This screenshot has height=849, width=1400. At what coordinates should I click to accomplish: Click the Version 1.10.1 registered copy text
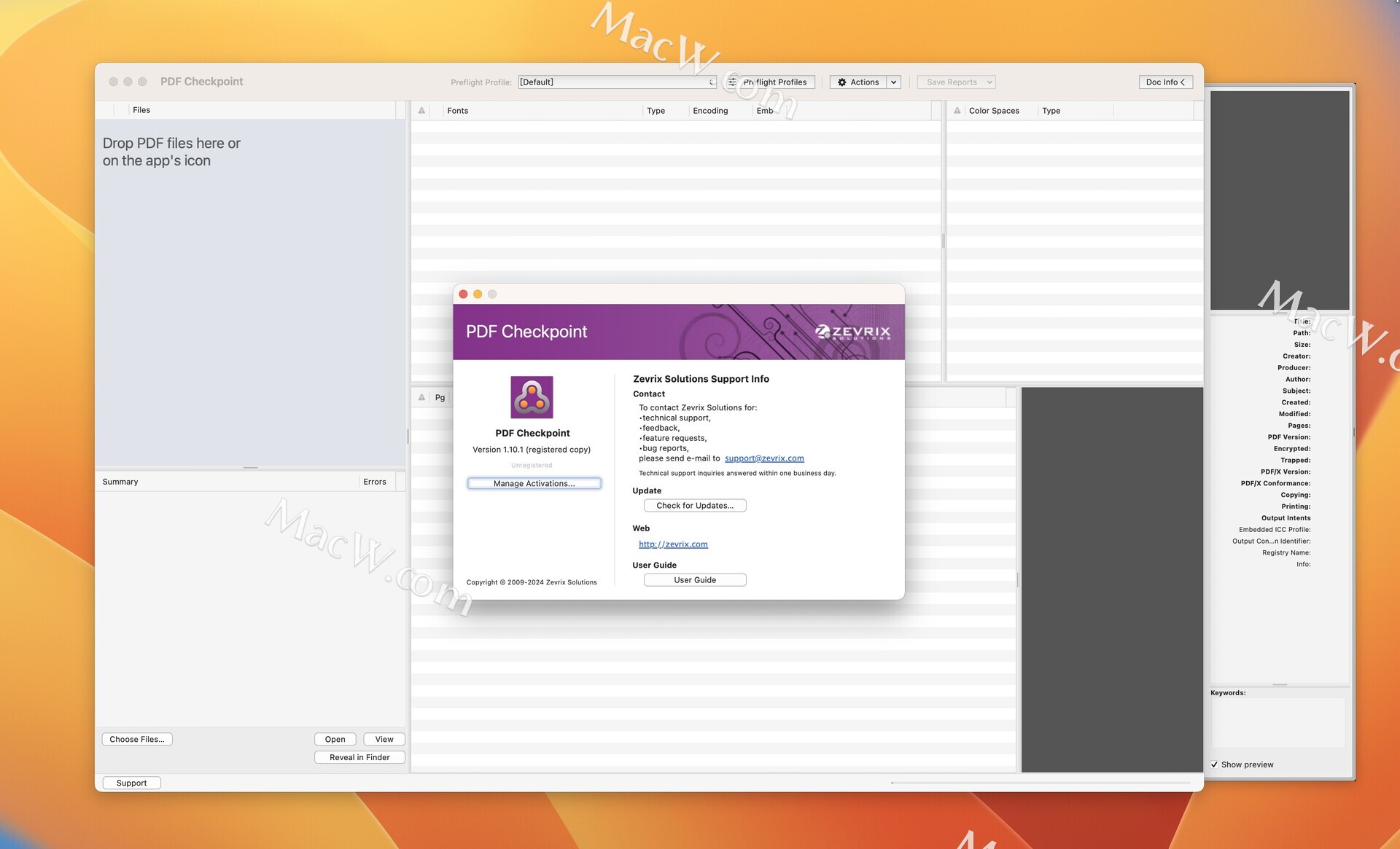click(x=532, y=450)
